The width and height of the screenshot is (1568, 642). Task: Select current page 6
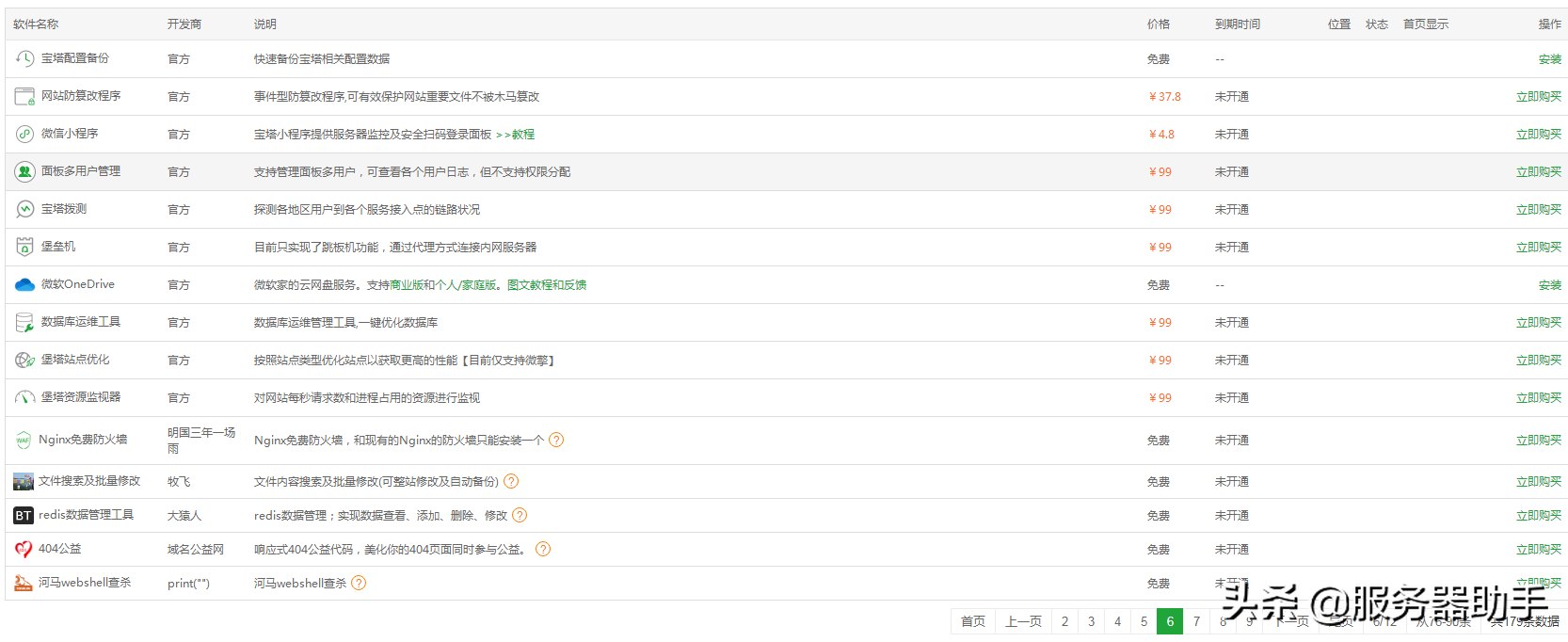pyautogui.click(x=1170, y=621)
